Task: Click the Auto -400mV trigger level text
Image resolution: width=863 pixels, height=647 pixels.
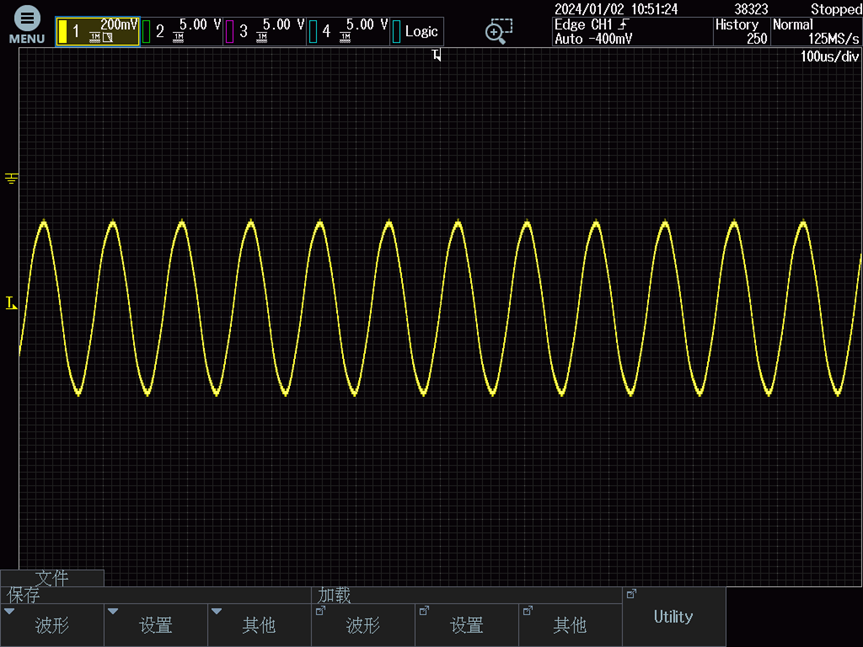Action: (x=593, y=39)
